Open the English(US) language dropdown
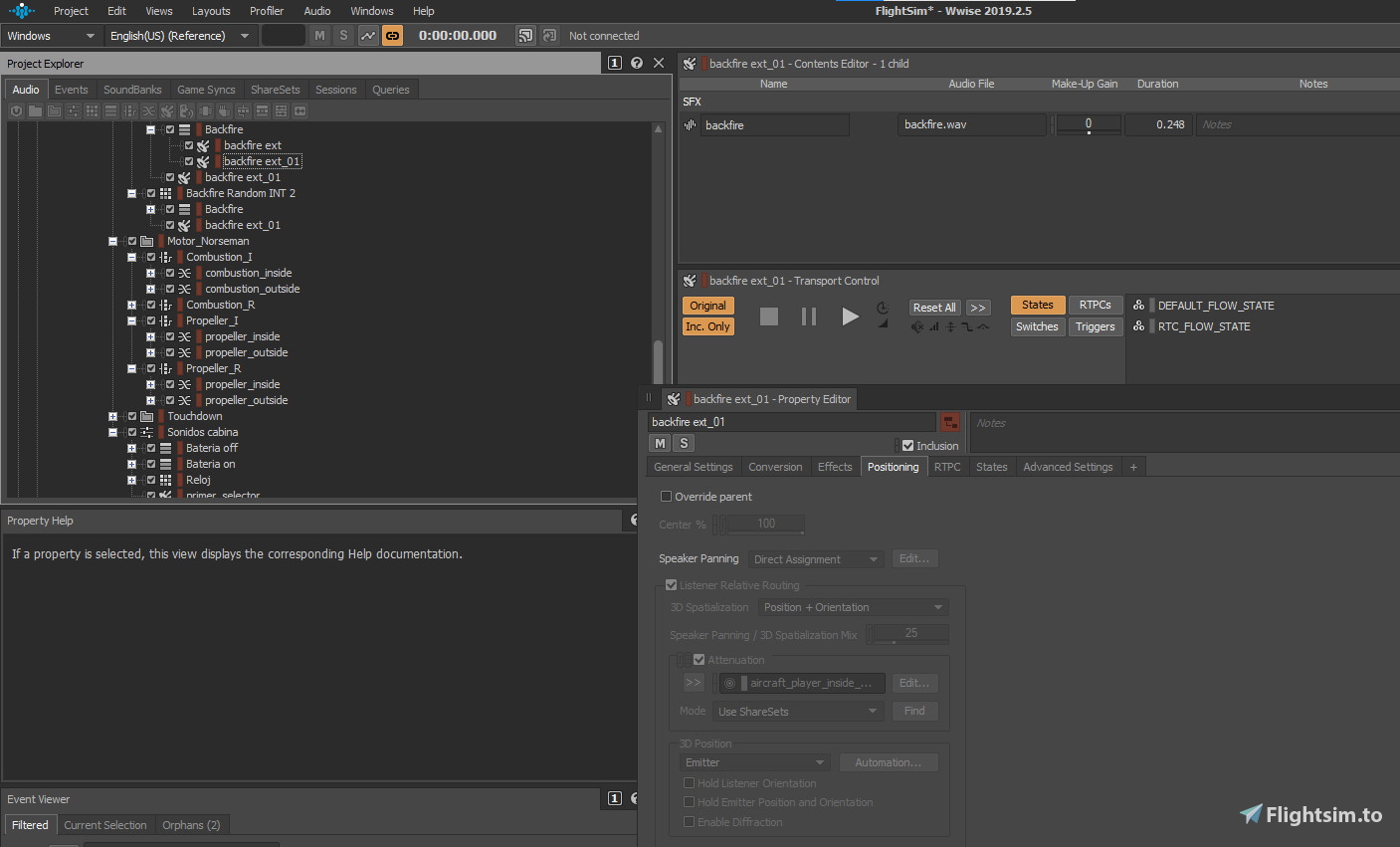The width and height of the screenshot is (1400, 847). coord(179,36)
